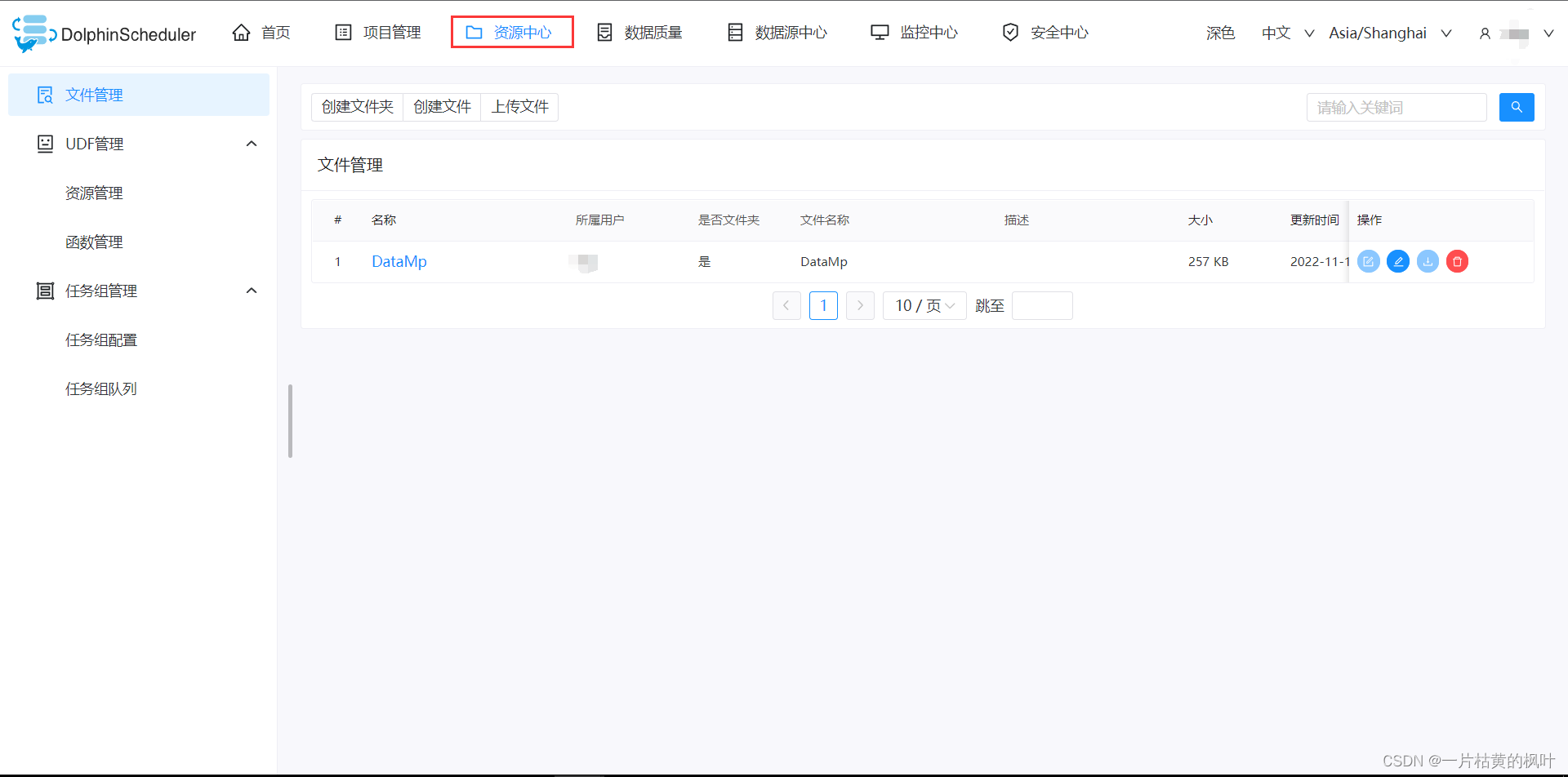Click the 大小 column header
Screen dimensions: 1568x777
(1200, 220)
